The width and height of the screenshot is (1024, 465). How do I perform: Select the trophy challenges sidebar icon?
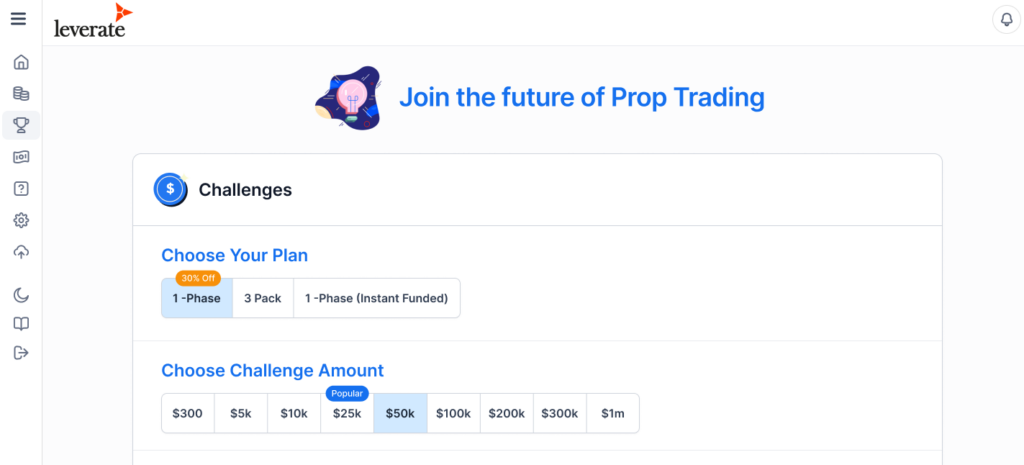click(x=21, y=125)
